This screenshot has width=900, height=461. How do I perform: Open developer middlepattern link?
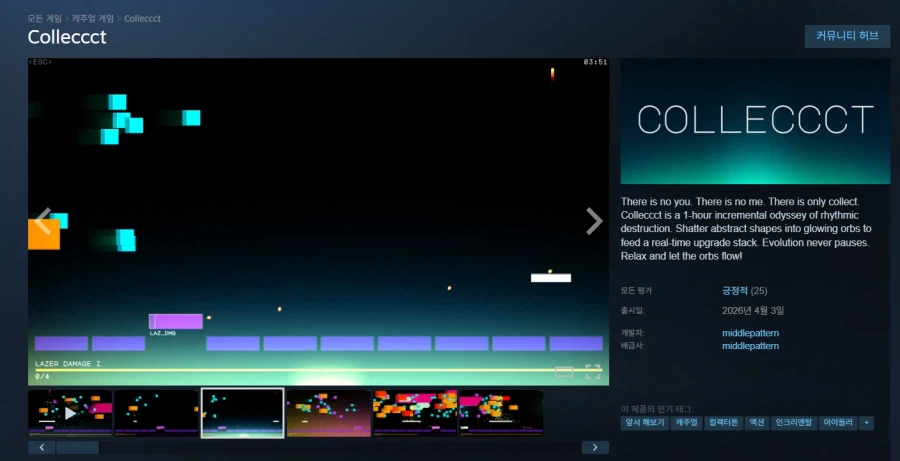[750, 333]
